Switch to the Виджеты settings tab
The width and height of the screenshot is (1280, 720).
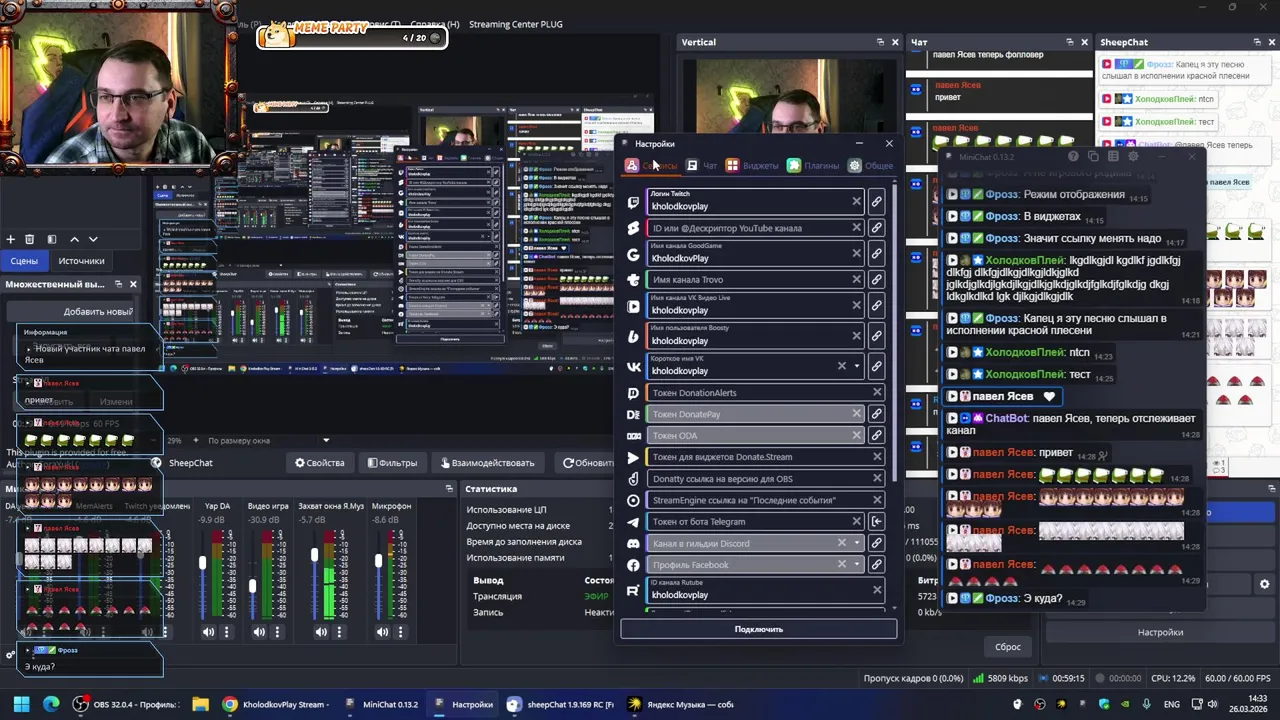[752, 165]
